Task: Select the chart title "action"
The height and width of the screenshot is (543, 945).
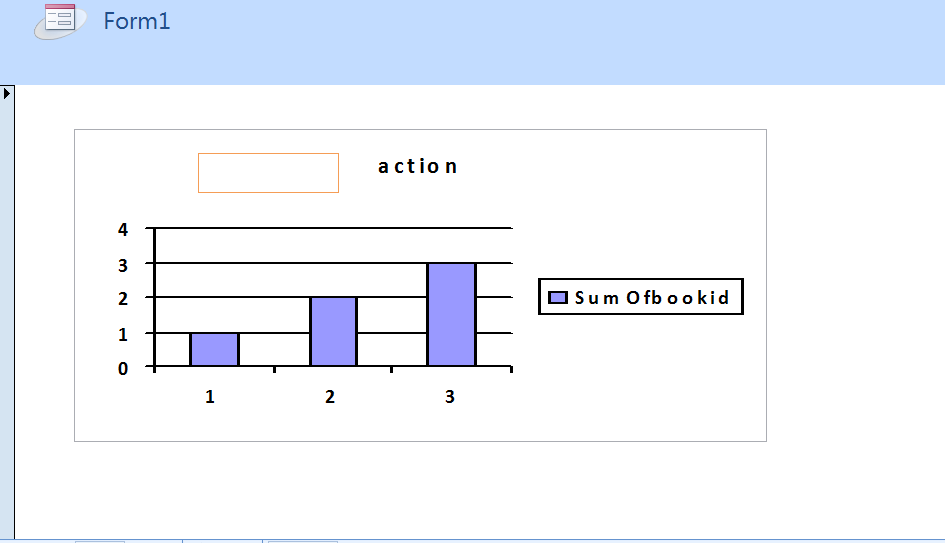Action: 418,166
